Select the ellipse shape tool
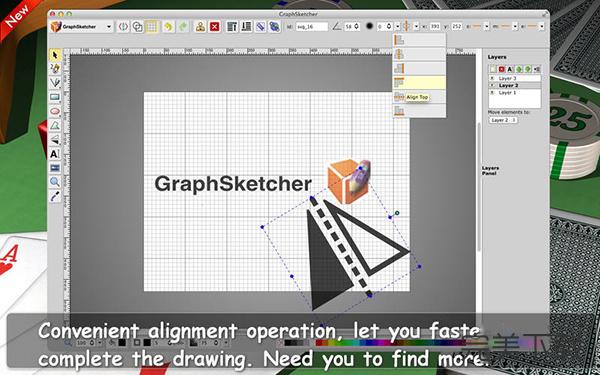 [x=55, y=111]
